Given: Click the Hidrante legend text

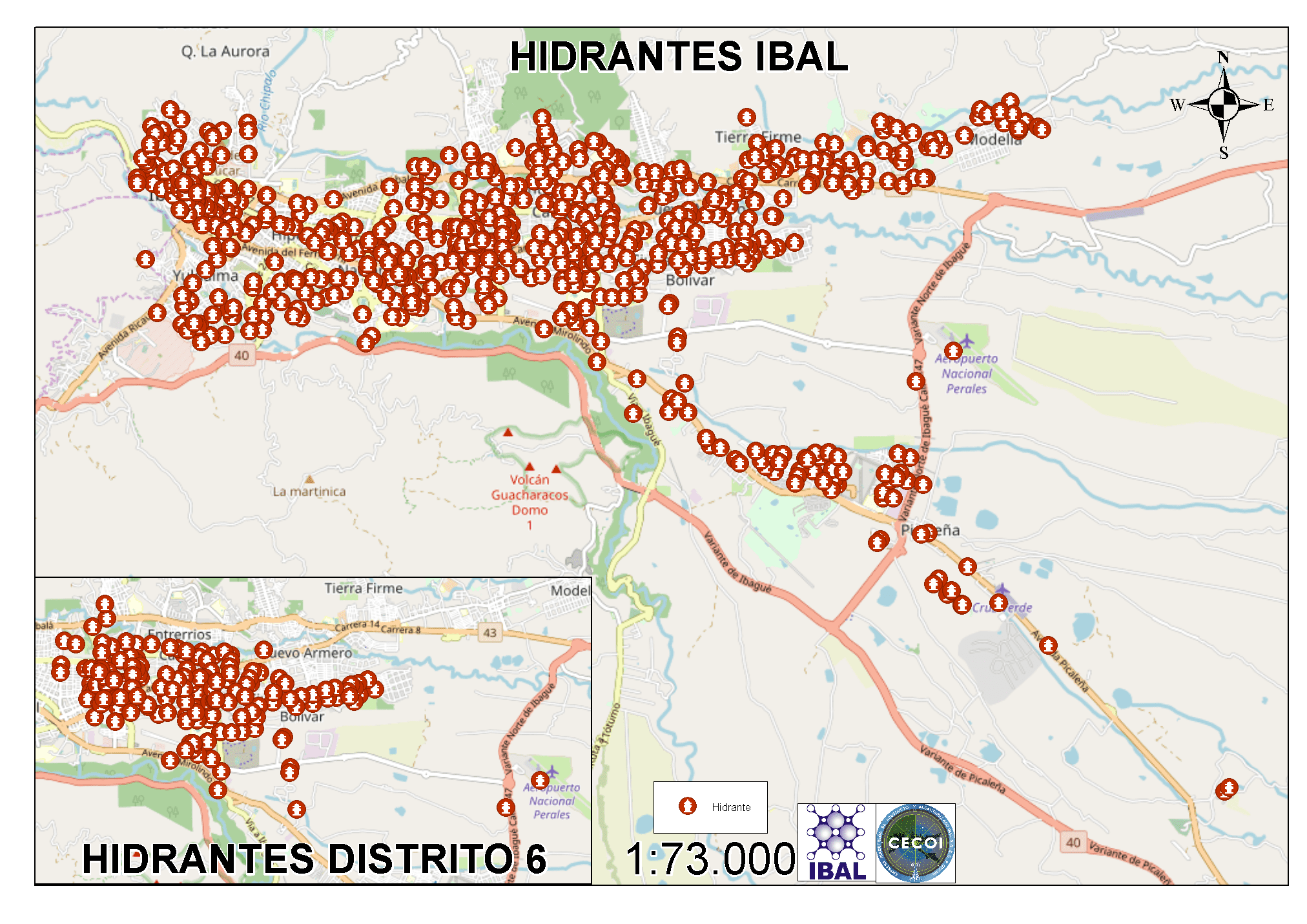Looking at the screenshot, I should [x=731, y=807].
